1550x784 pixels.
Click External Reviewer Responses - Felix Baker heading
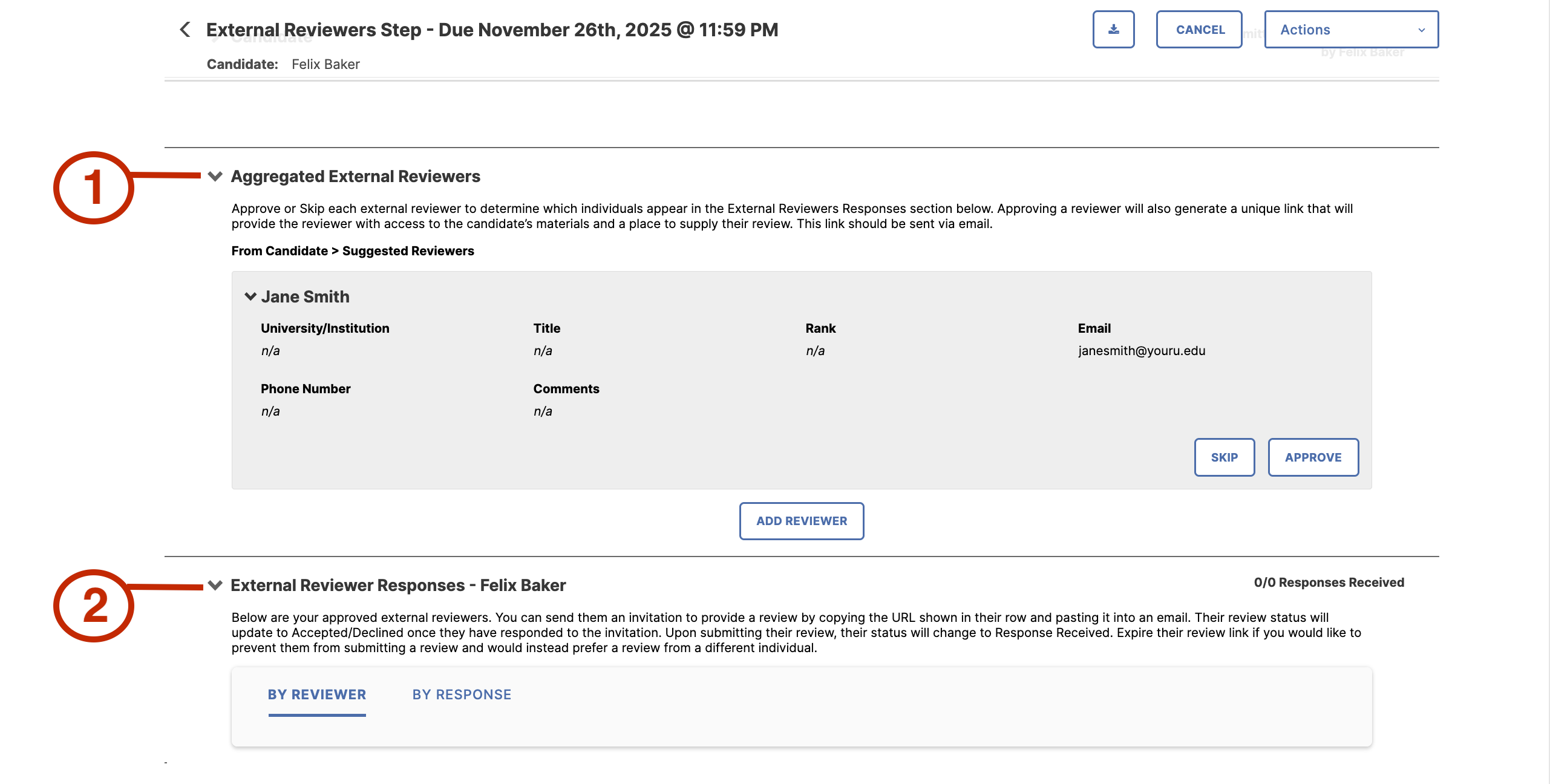coord(398,585)
